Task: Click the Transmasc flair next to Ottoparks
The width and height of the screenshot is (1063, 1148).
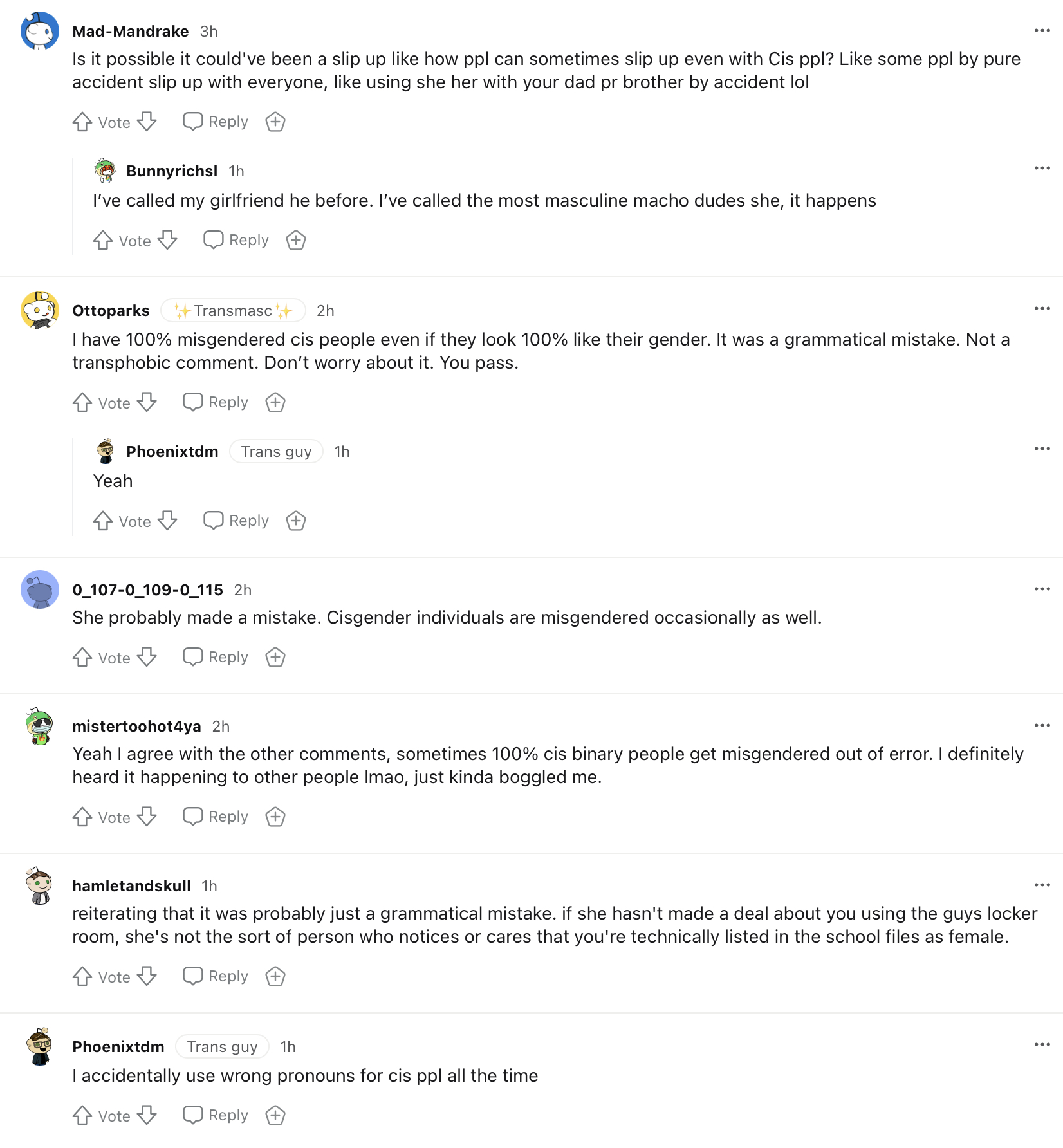Action: pyautogui.click(x=233, y=311)
